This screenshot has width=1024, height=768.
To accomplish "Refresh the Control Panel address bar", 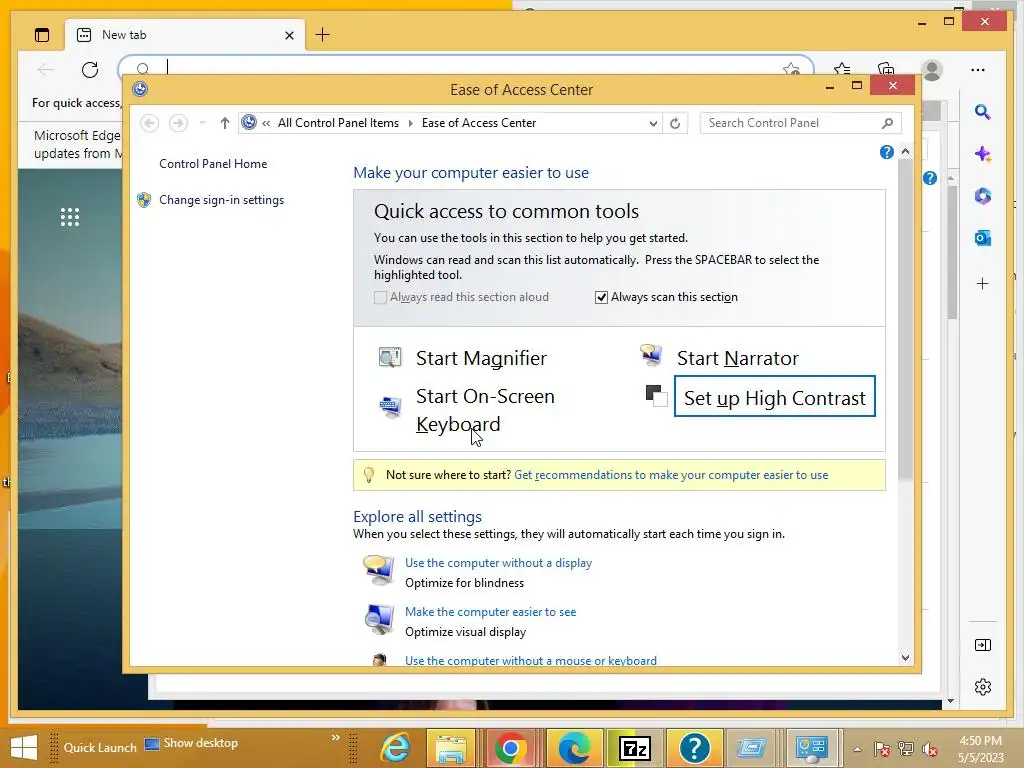I will coord(675,123).
